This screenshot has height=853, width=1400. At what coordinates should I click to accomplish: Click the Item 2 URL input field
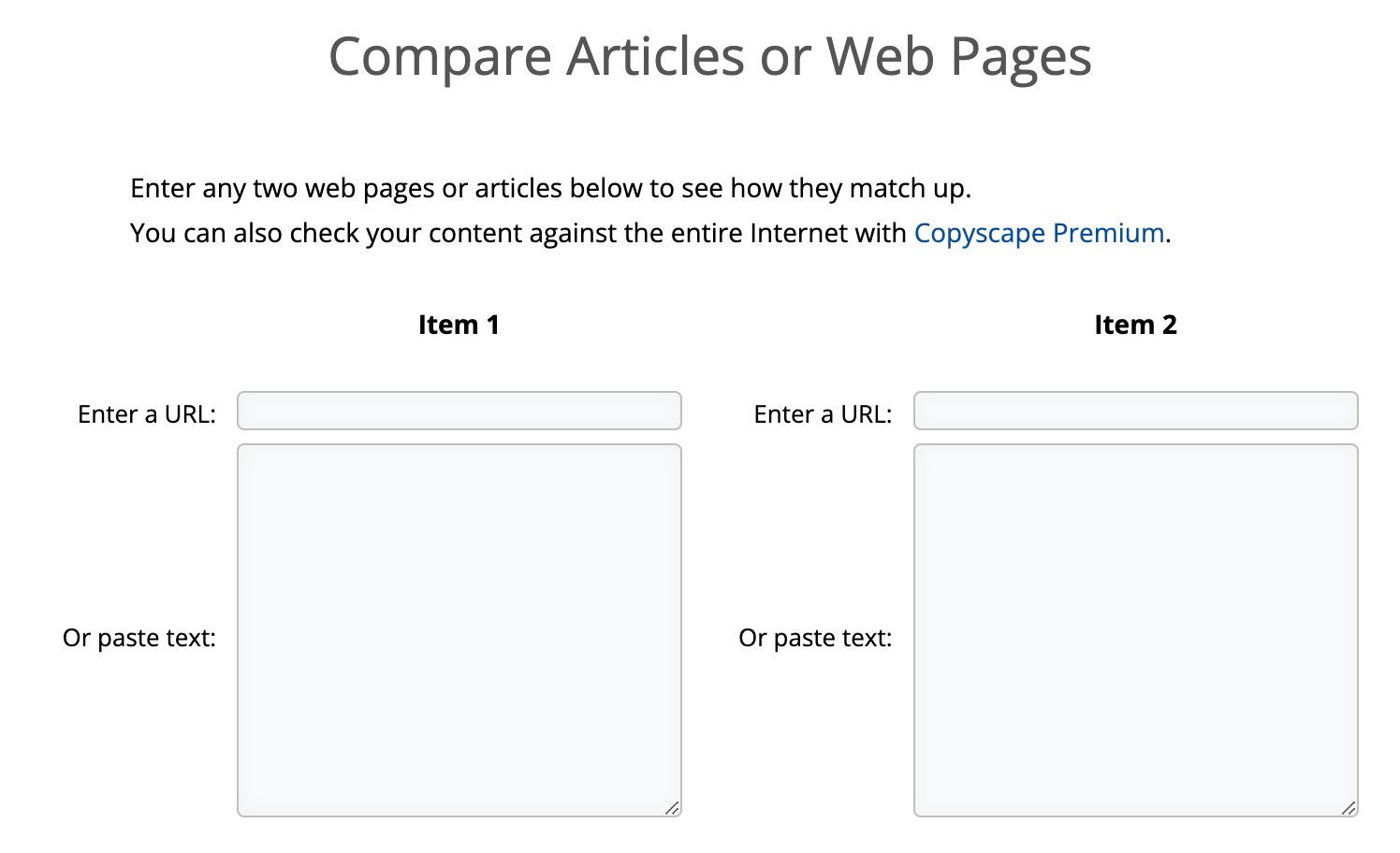(x=1135, y=411)
